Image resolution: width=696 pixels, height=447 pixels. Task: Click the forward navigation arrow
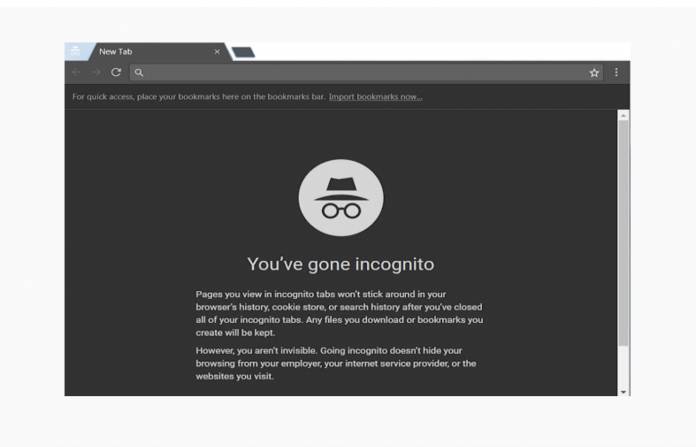coord(95,72)
